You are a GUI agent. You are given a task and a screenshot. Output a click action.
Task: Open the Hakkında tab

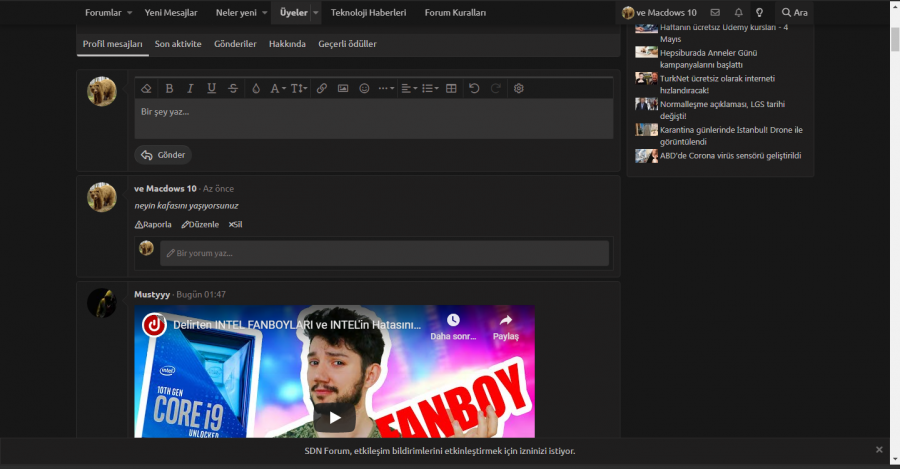click(287, 44)
